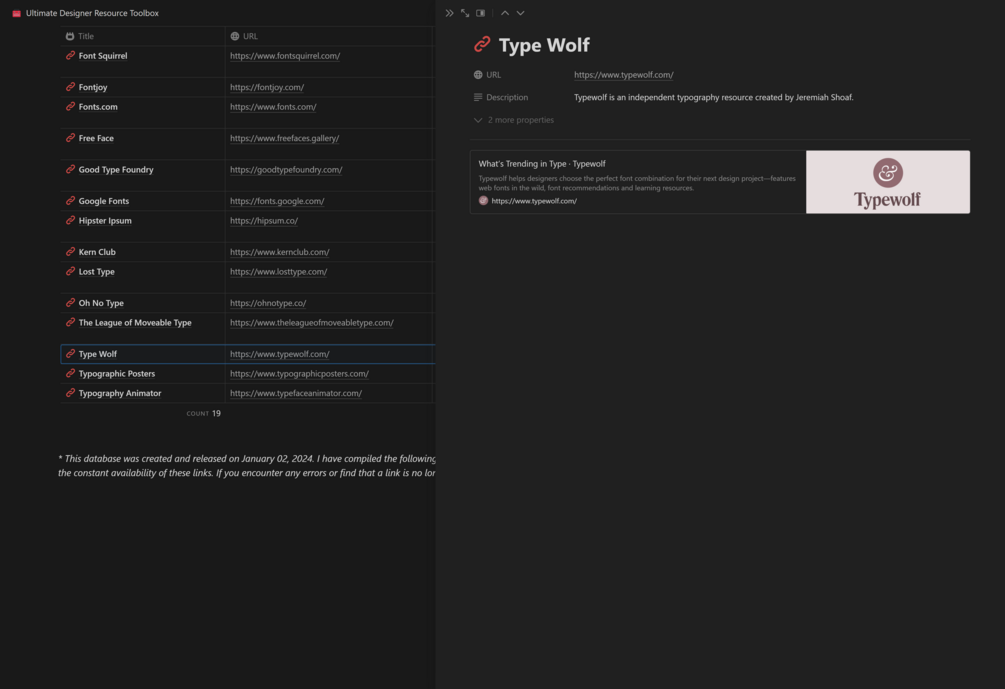Viewport: 1005px width, 689px height.
Task: Go to previous record with up arrow
Action: (505, 13)
